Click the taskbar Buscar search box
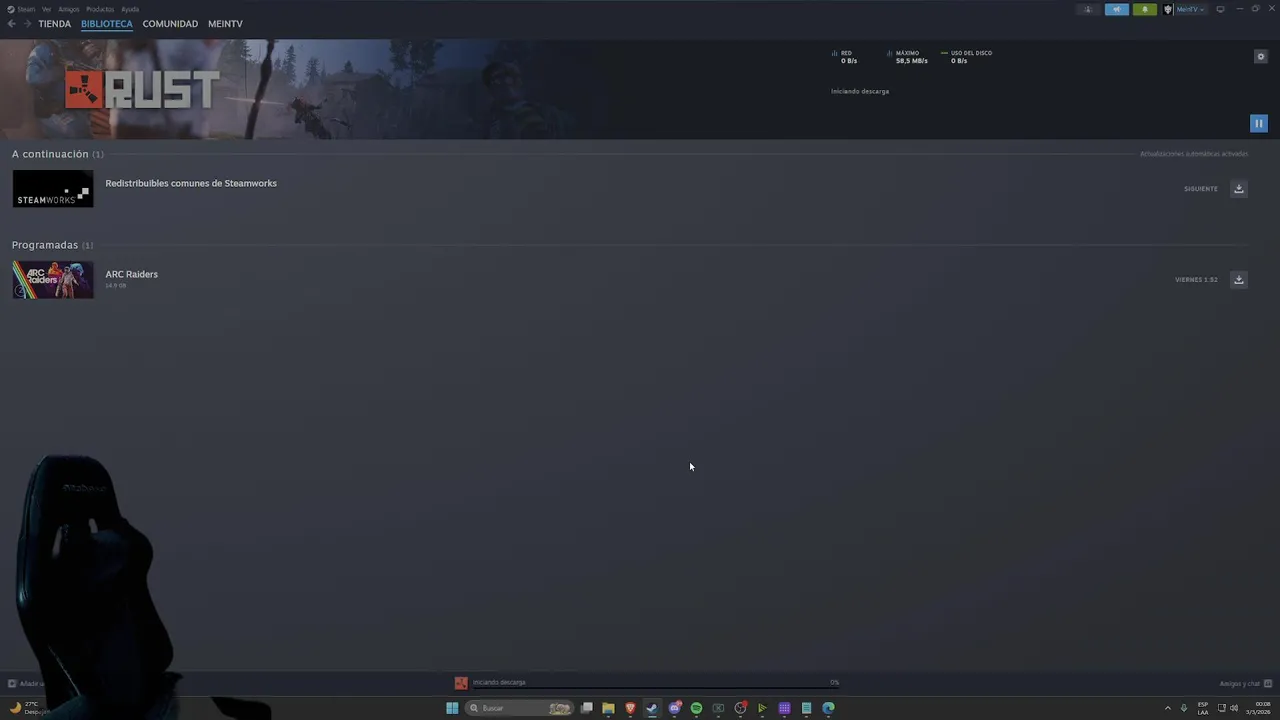 (519, 708)
